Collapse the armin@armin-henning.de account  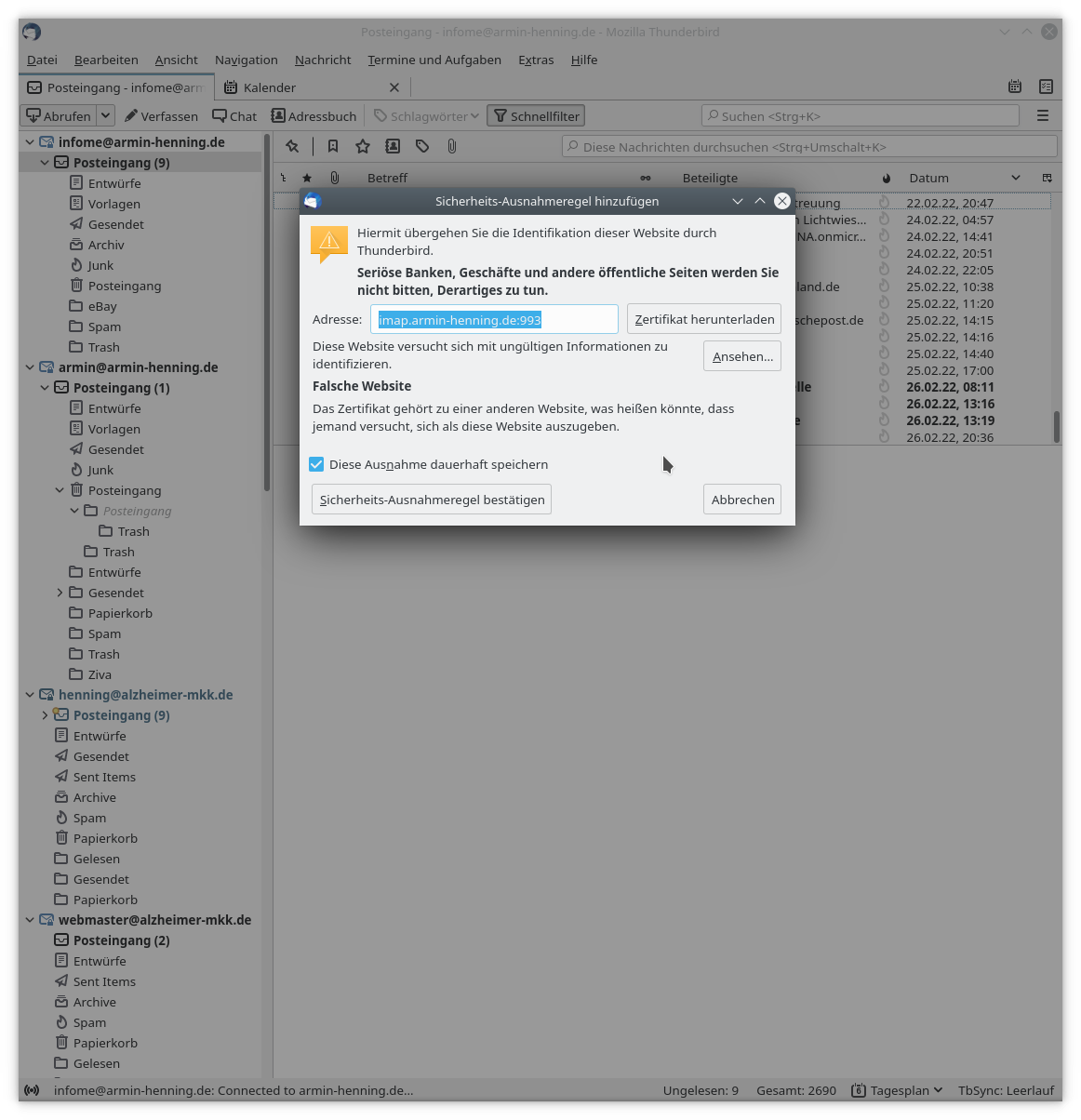[x=30, y=367]
